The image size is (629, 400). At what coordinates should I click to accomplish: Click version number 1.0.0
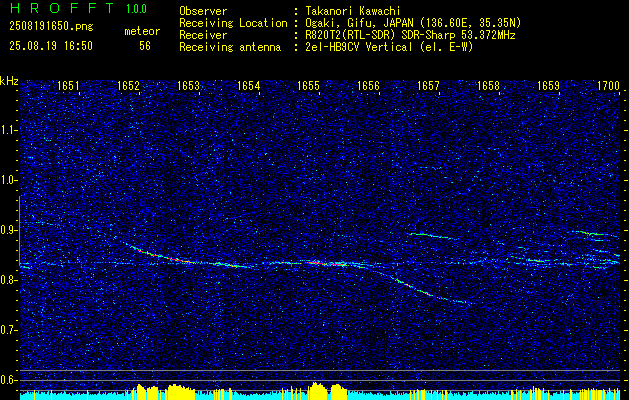[136, 9]
